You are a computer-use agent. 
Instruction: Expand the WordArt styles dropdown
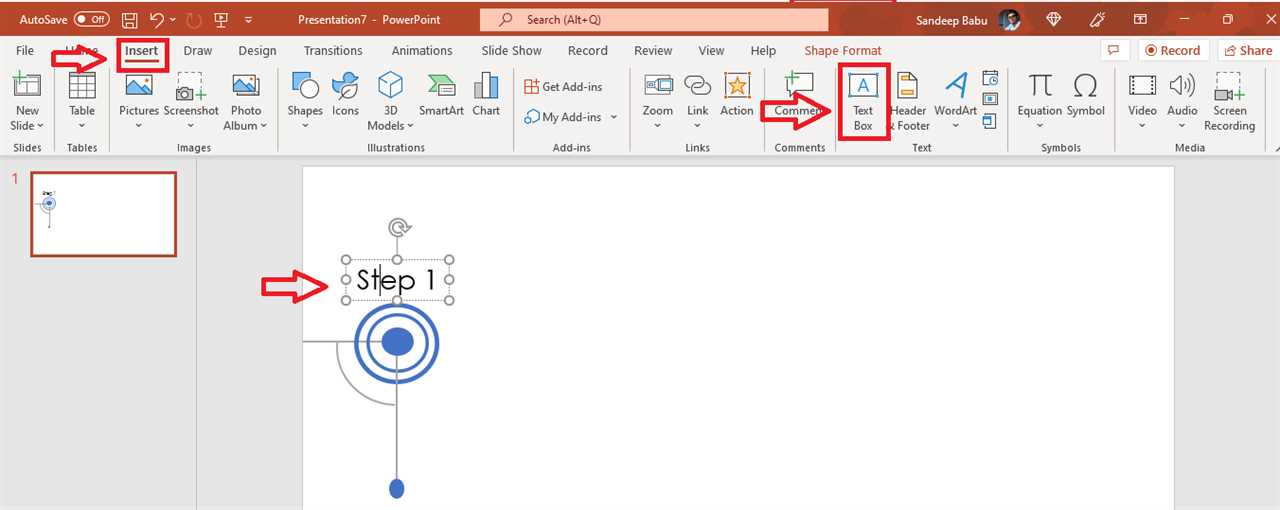pyautogui.click(x=955, y=126)
